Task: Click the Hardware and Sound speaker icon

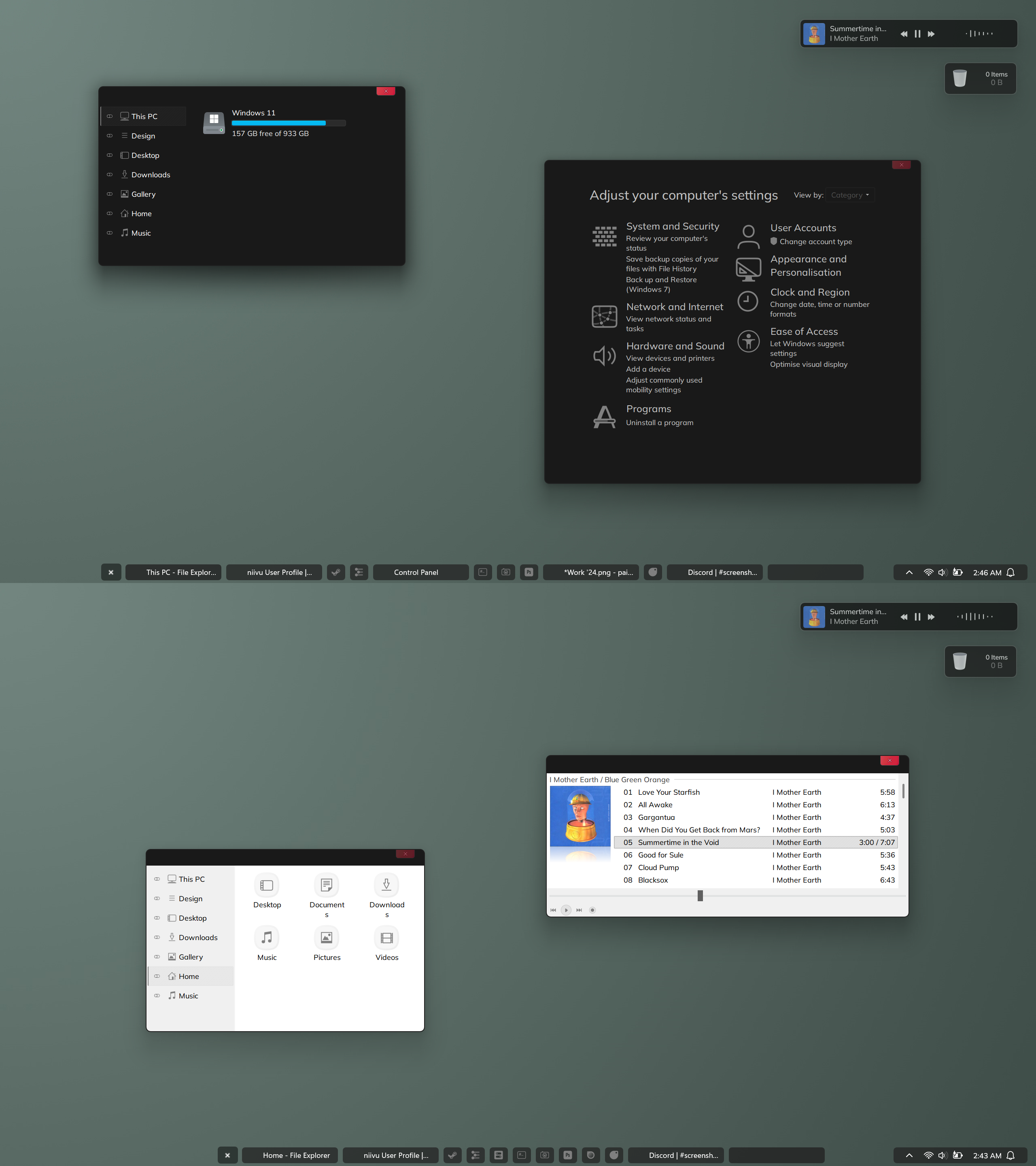Action: pos(604,356)
